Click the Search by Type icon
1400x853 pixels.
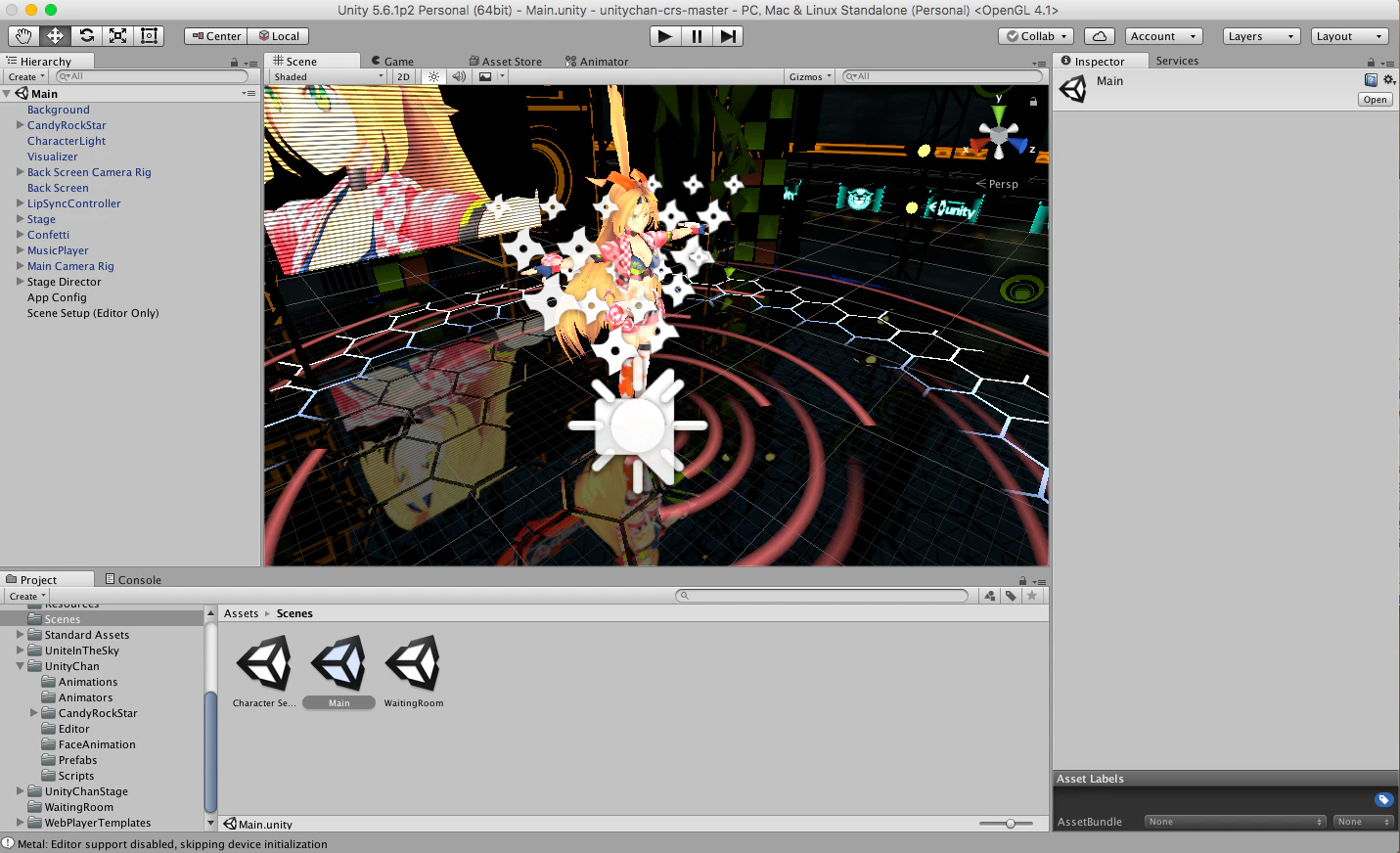(990, 596)
